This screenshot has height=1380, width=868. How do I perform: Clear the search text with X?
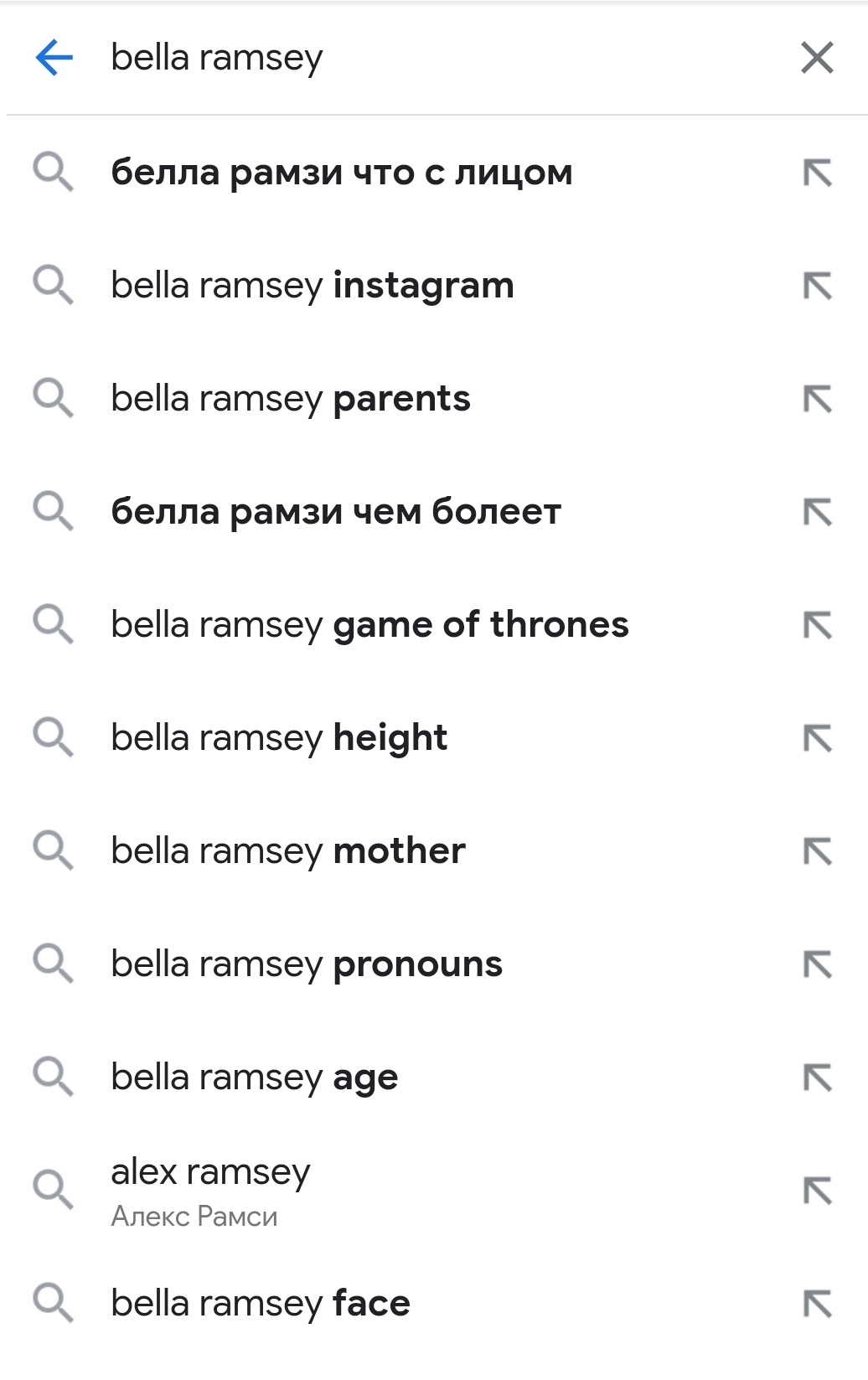(817, 58)
